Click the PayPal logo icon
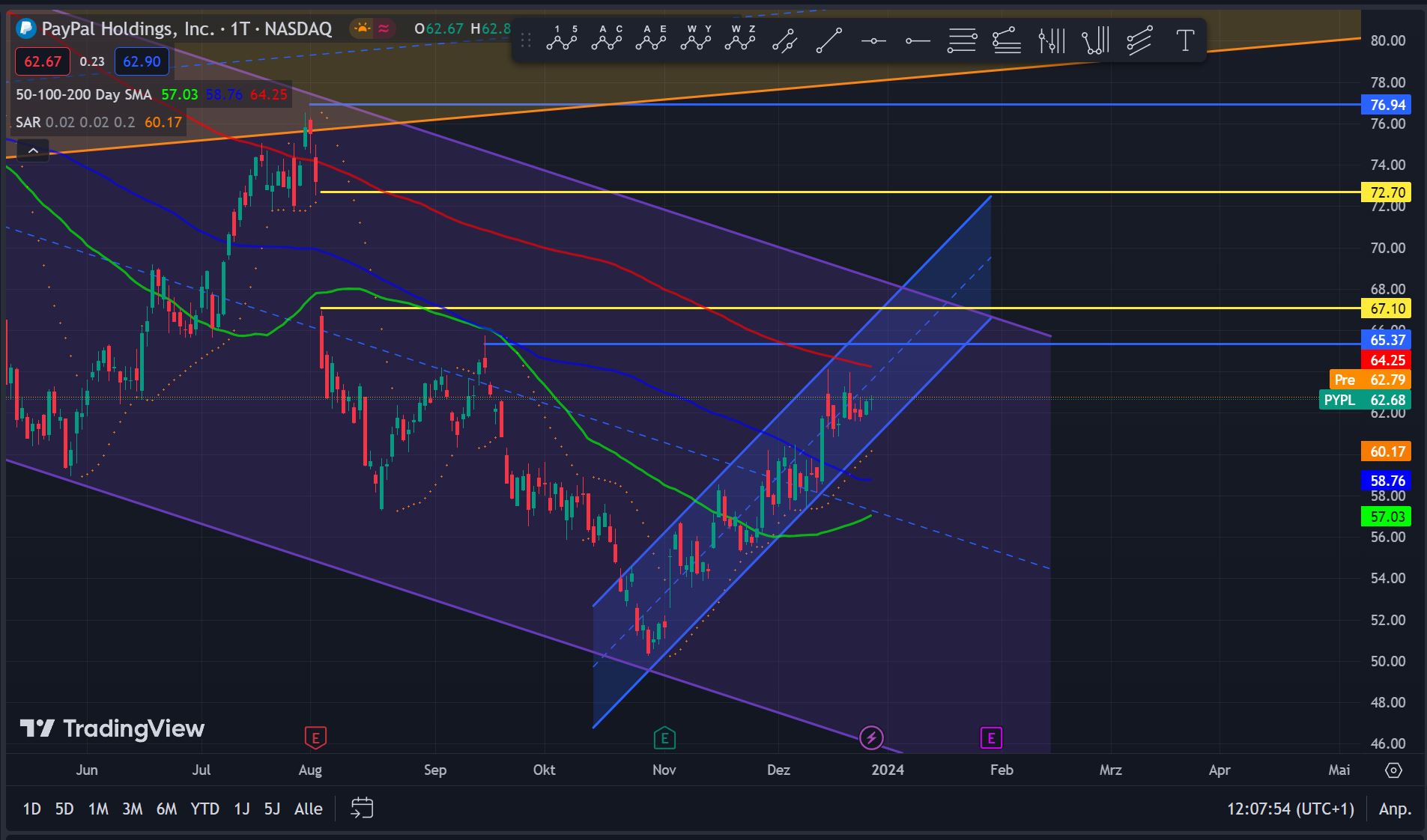 26,28
